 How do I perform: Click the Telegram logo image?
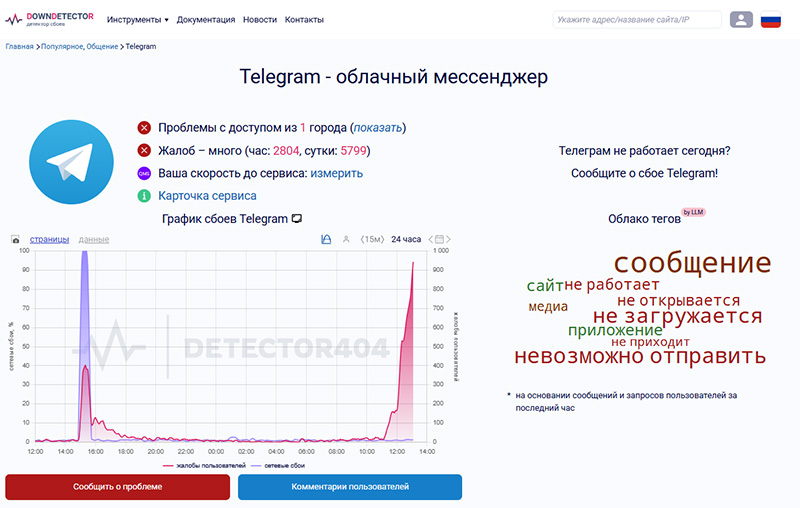[71, 162]
